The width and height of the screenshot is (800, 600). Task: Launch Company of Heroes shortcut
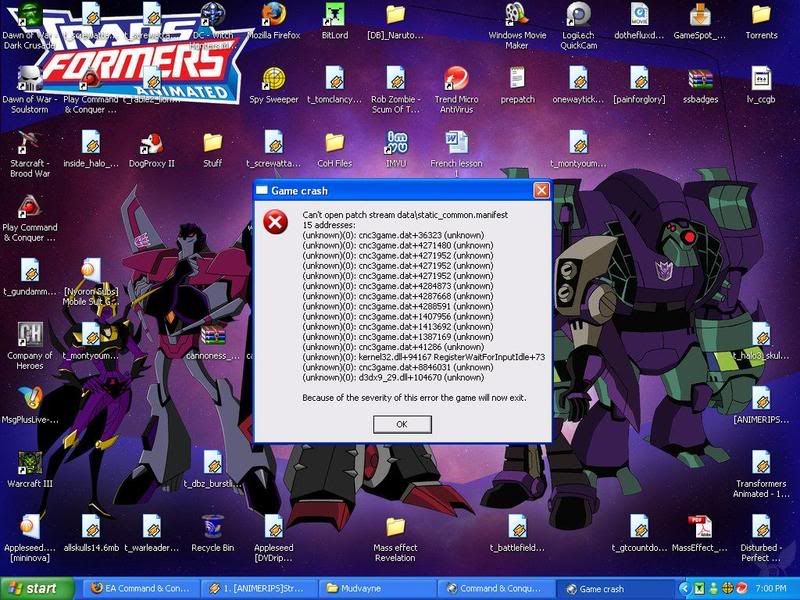(x=30, y=335)
